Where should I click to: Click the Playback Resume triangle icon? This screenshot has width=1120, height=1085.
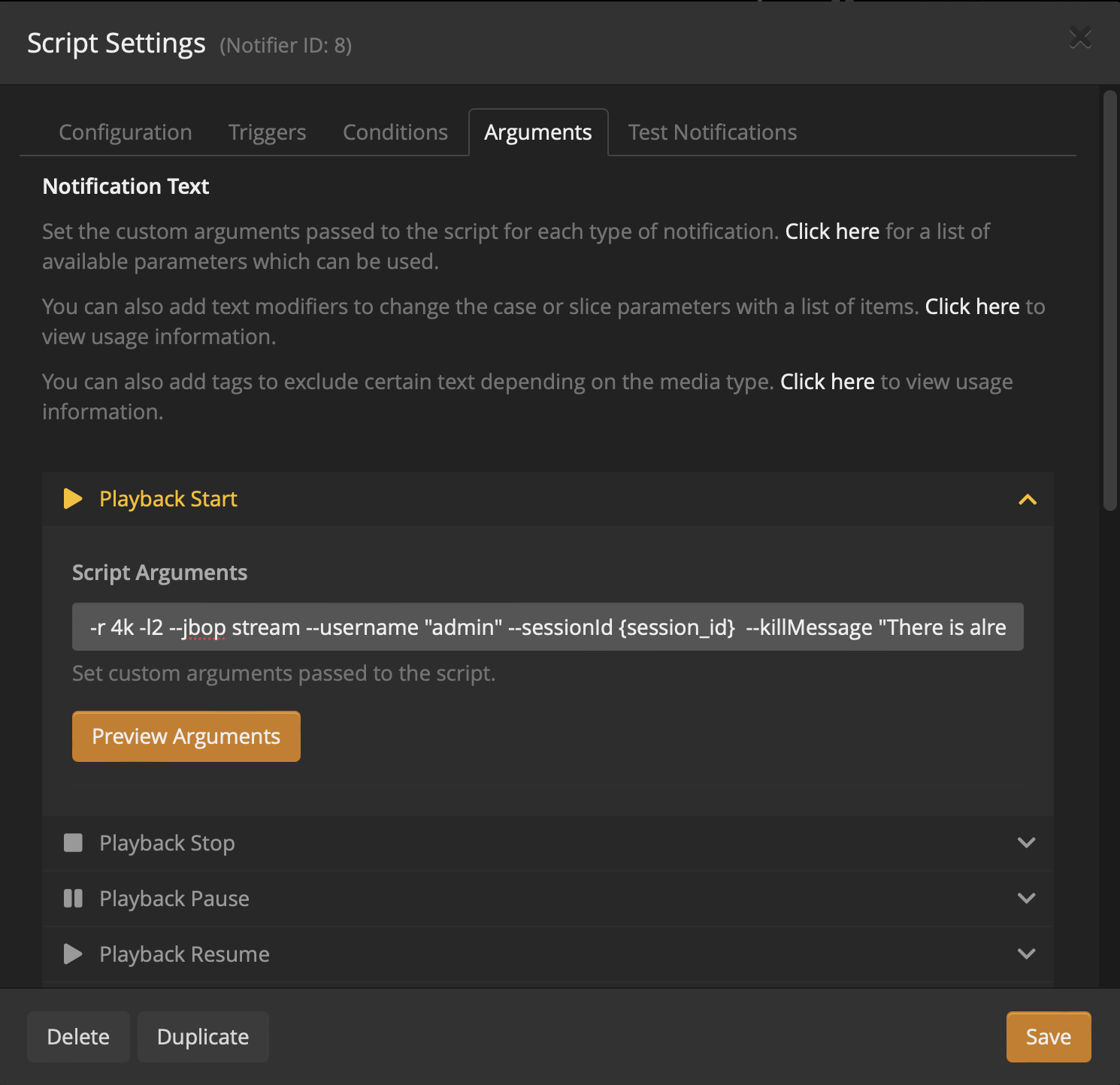tap(73, 954)
